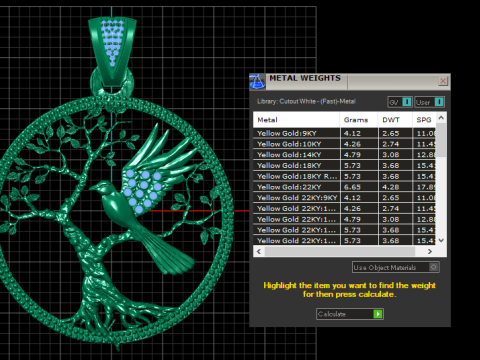Click the Metal column header

[296, 120]
